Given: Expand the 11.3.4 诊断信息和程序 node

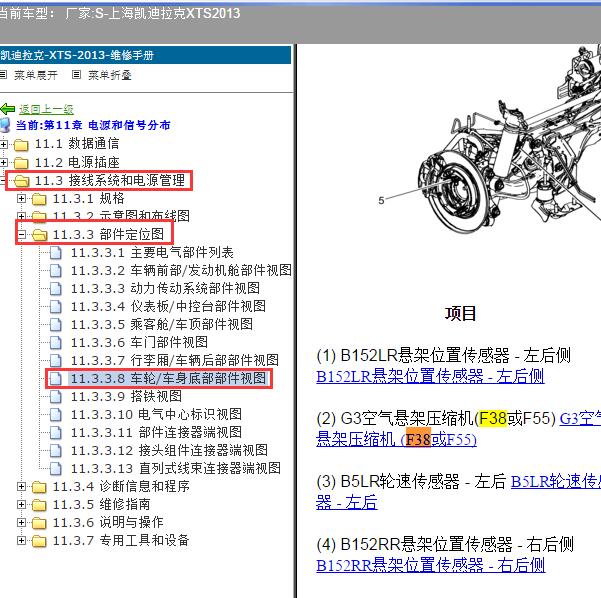Looking at the screenshot, I should point(21,486).
